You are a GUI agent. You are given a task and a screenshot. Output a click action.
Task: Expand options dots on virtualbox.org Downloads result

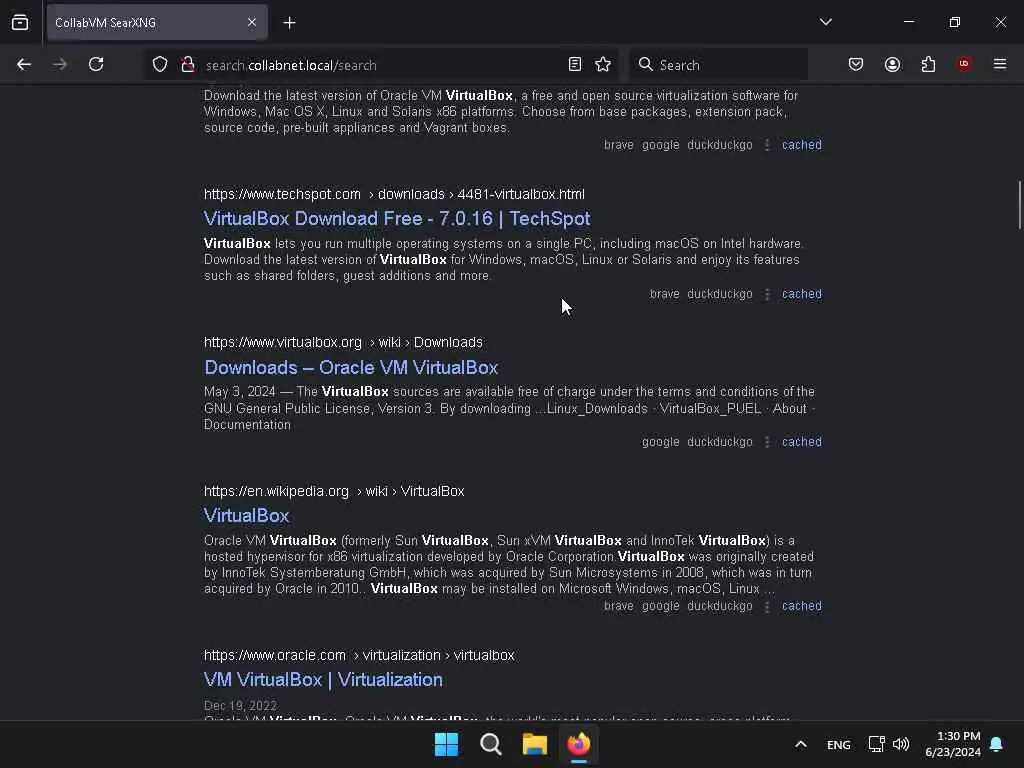(x=767, y=442)
